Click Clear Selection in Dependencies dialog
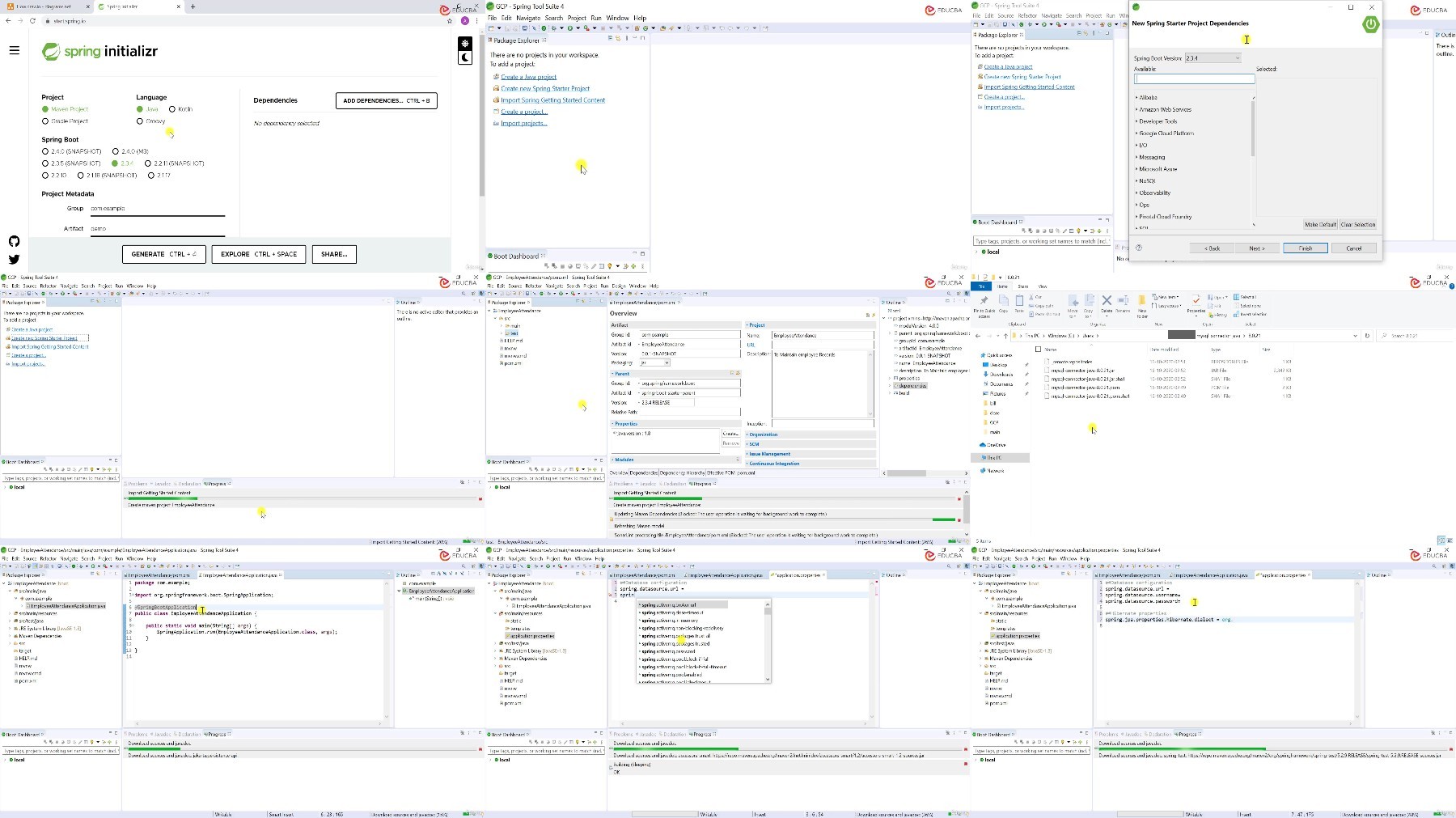 (1358, 225)
